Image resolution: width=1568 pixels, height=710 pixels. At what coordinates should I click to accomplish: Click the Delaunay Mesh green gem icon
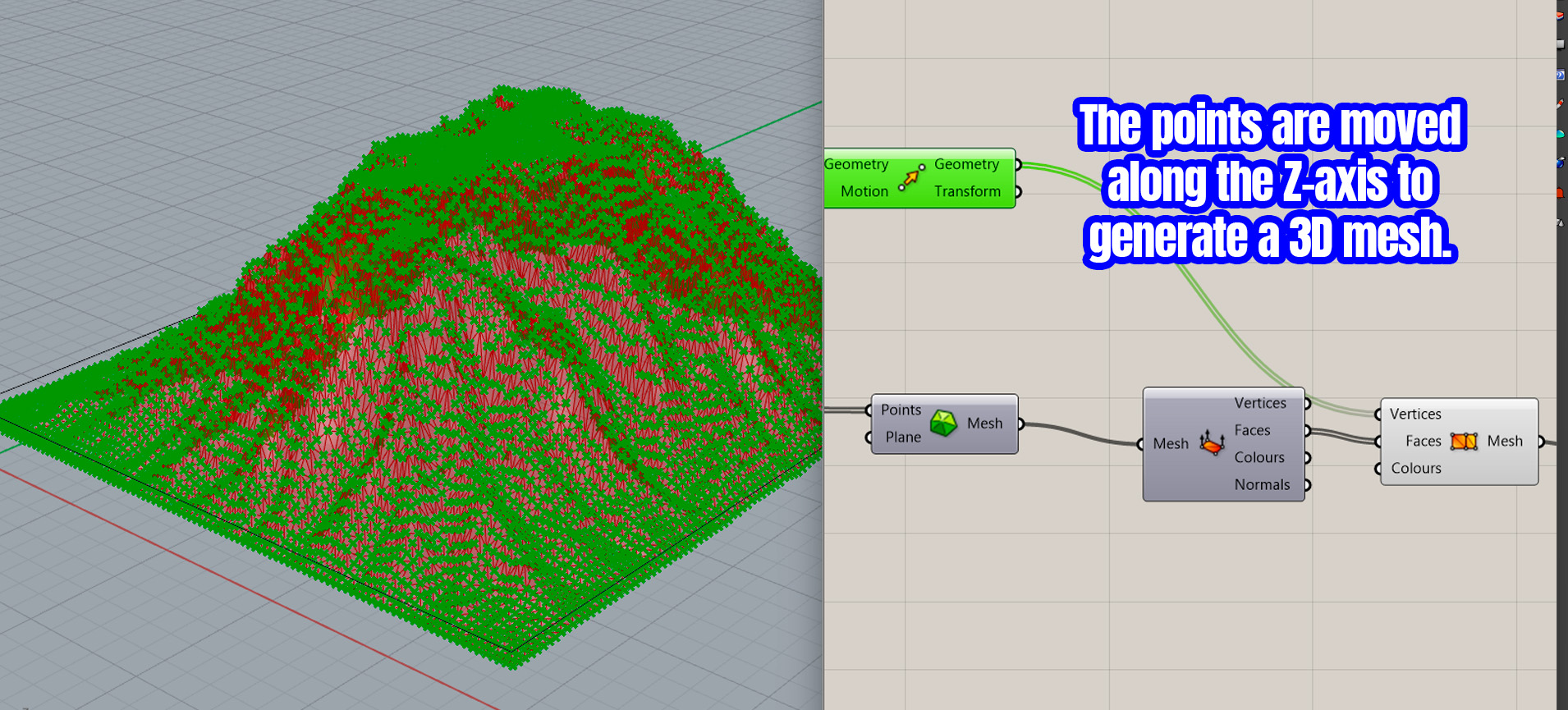[x=944, y=424]
